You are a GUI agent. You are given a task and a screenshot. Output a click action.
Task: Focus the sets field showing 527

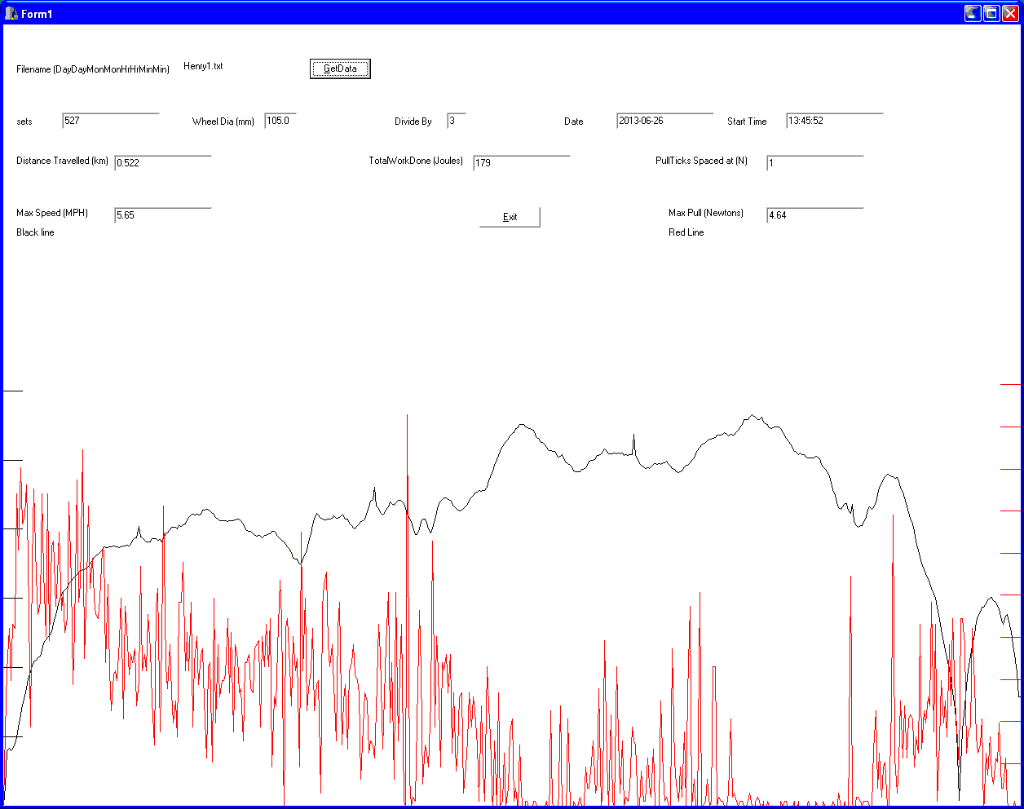click(x=110, y=121)
